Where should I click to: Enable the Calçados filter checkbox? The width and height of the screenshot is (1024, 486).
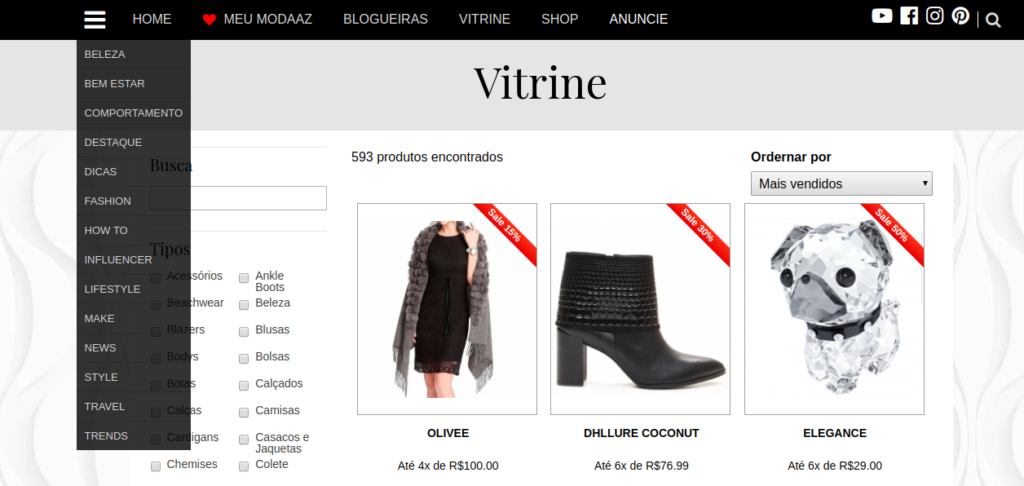tap(244, 385)
